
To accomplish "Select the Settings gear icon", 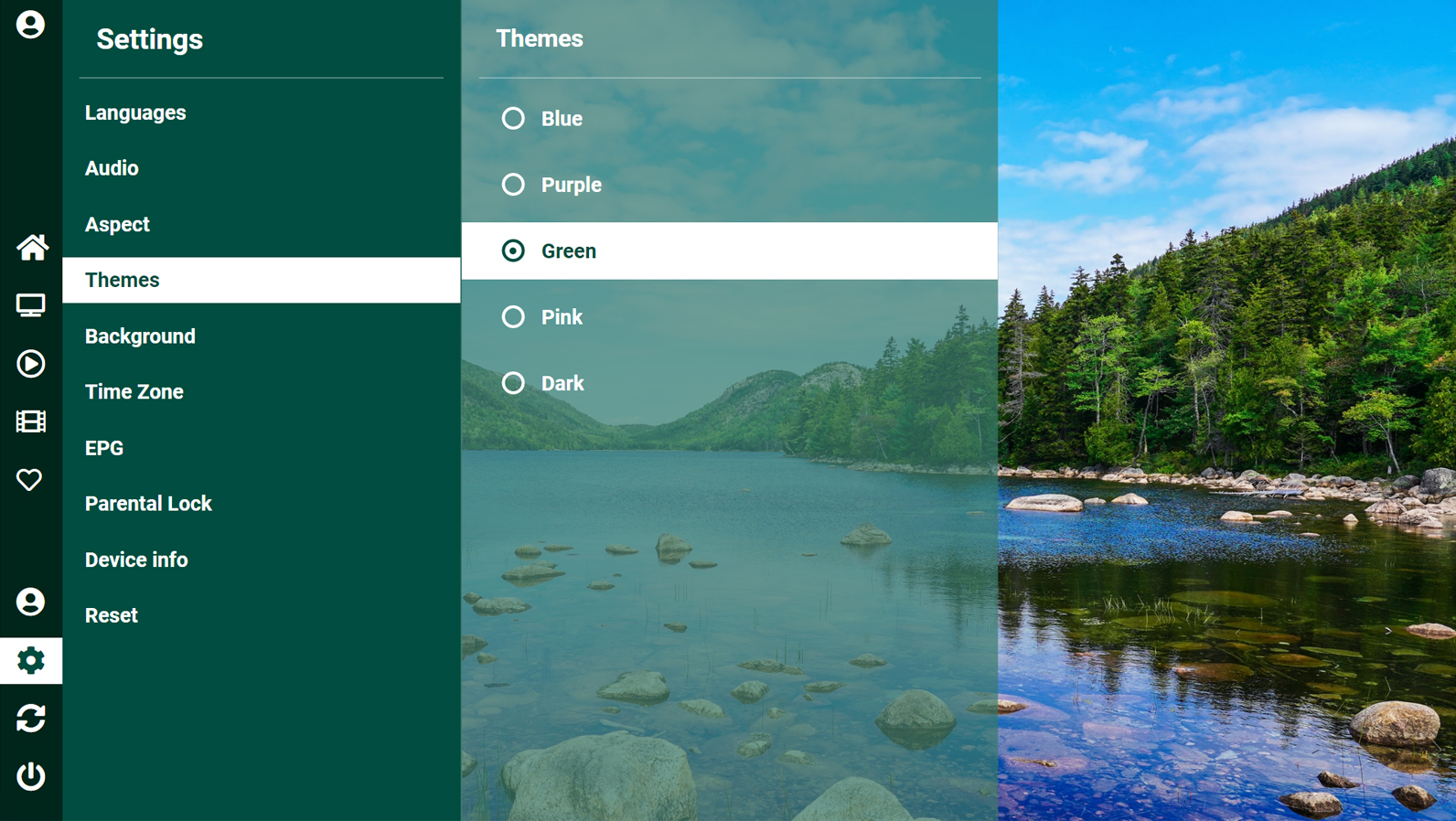I will click(31, 660).
